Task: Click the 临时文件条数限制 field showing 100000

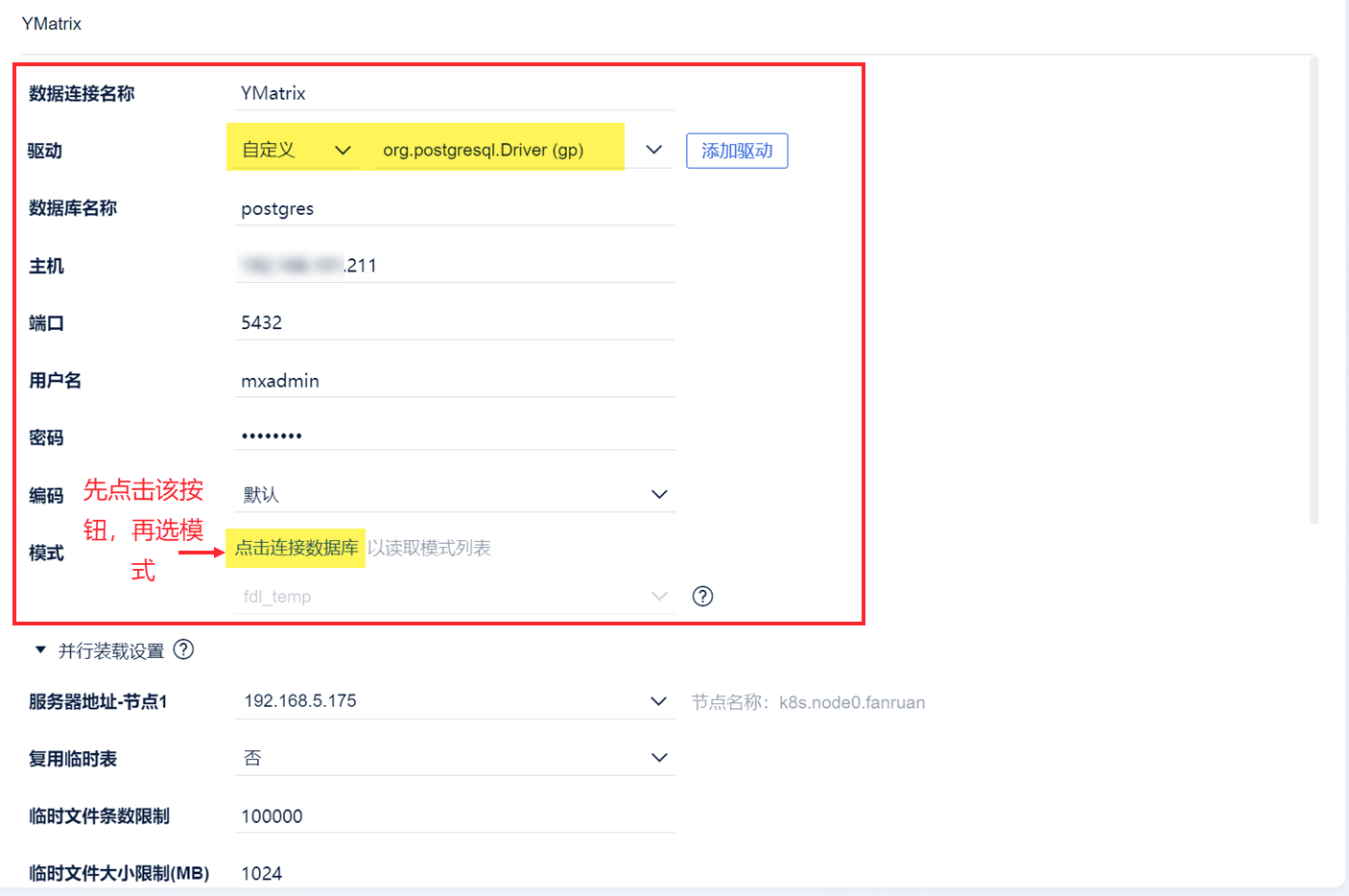Action: click(x=455, y=815)
